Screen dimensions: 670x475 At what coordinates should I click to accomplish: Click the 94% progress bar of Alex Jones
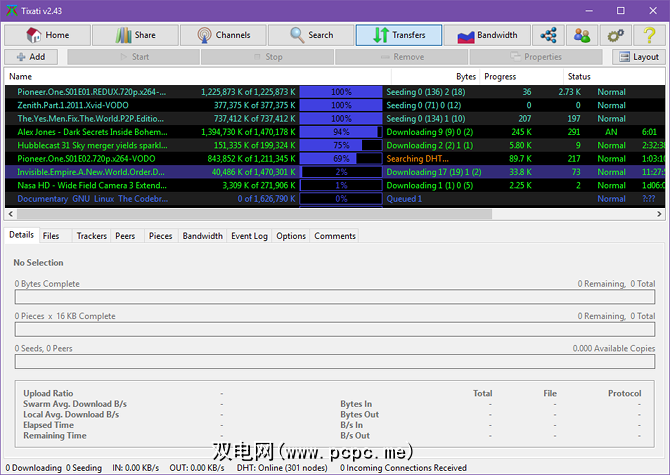tap(341, 132)
